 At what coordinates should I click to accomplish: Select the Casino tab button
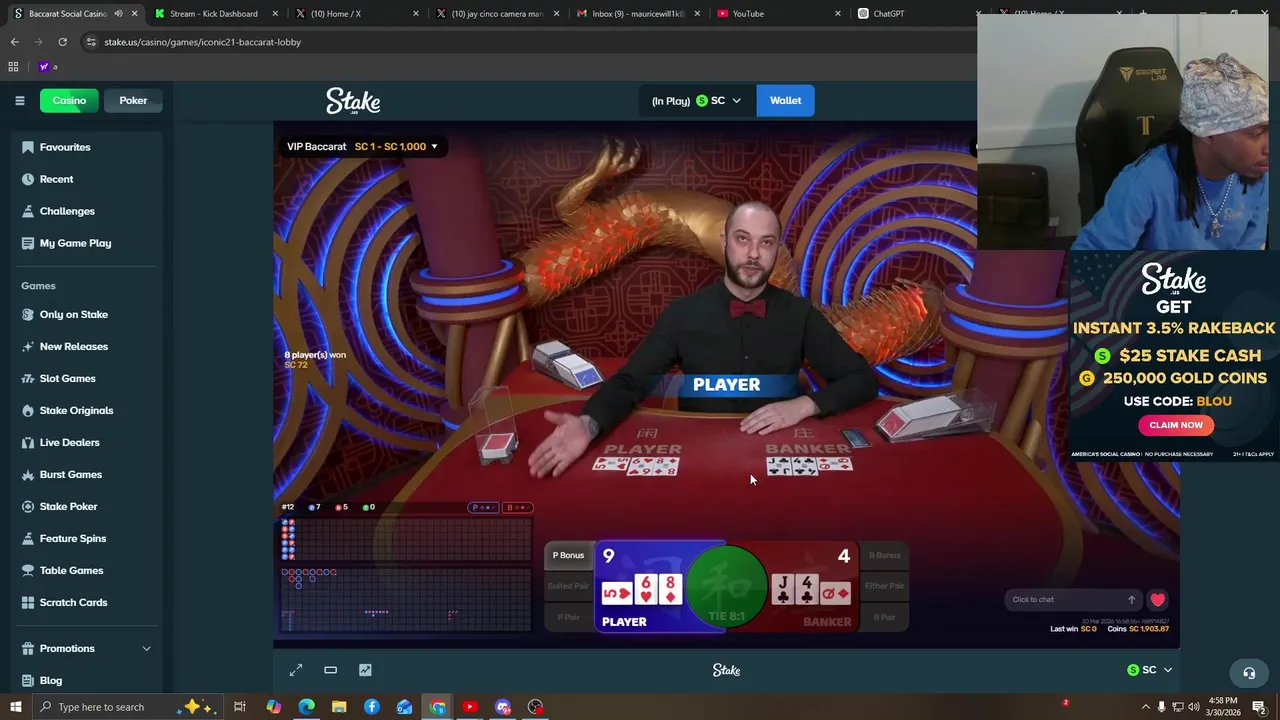(x=69, y=100)
